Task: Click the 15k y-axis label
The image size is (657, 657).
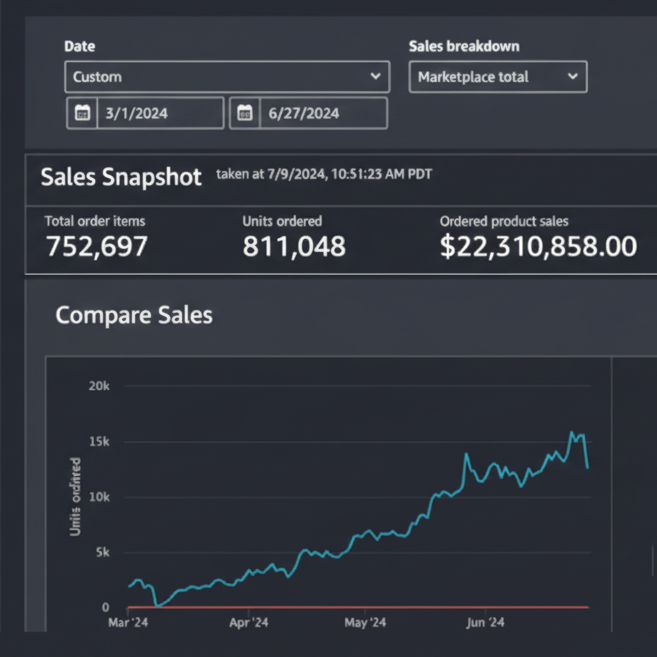Action: tap(99, 442)
